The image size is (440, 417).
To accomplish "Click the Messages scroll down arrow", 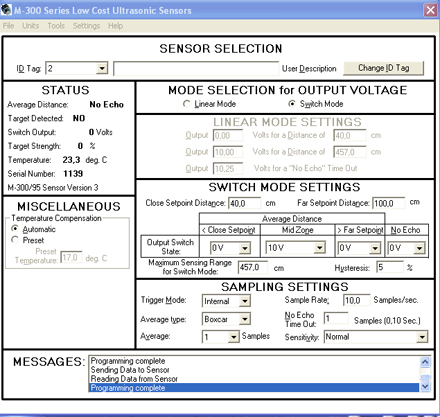I will coord(425,386).
